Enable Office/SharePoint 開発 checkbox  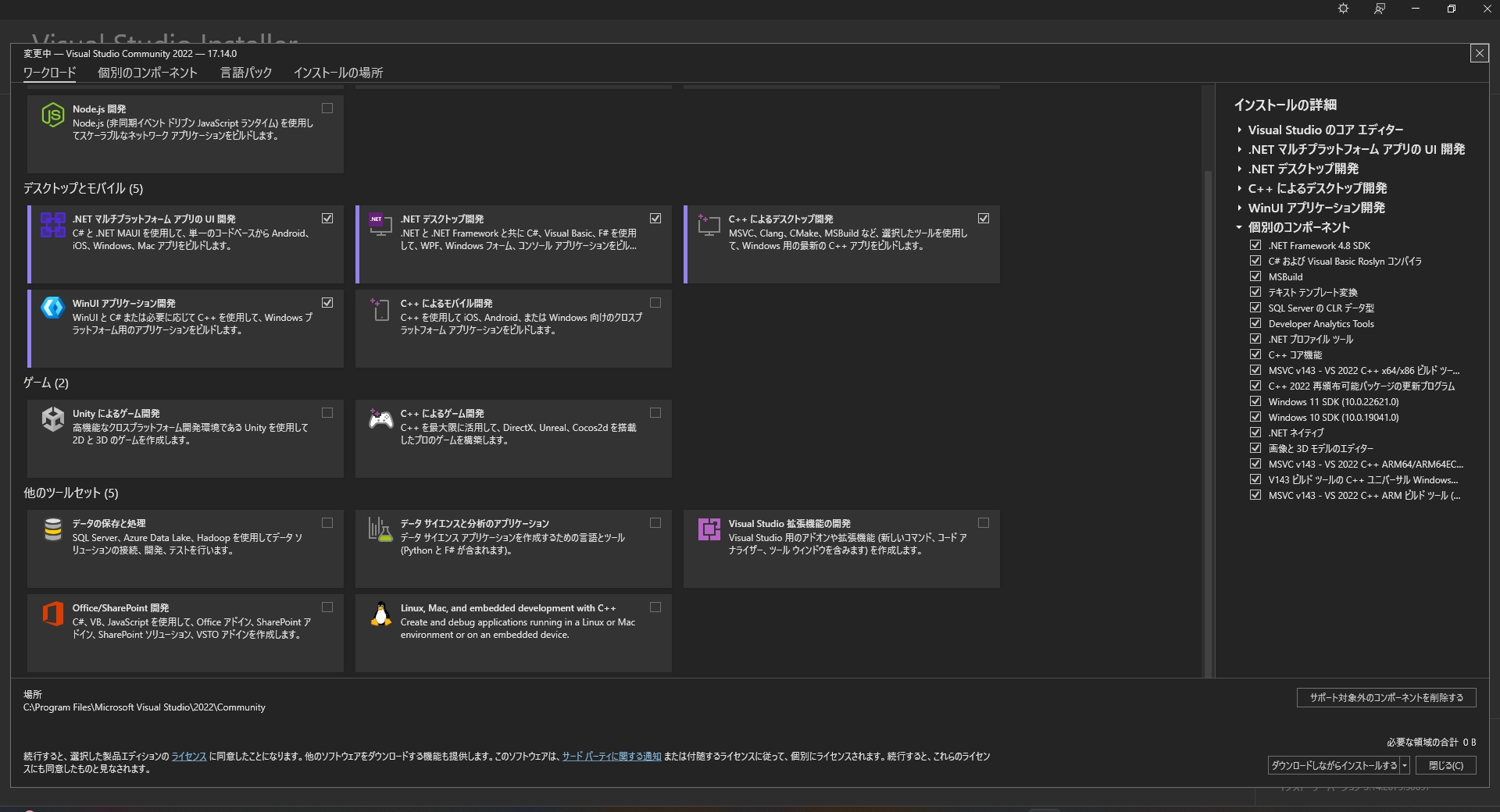pyautogui.click(x=327, y=607)
